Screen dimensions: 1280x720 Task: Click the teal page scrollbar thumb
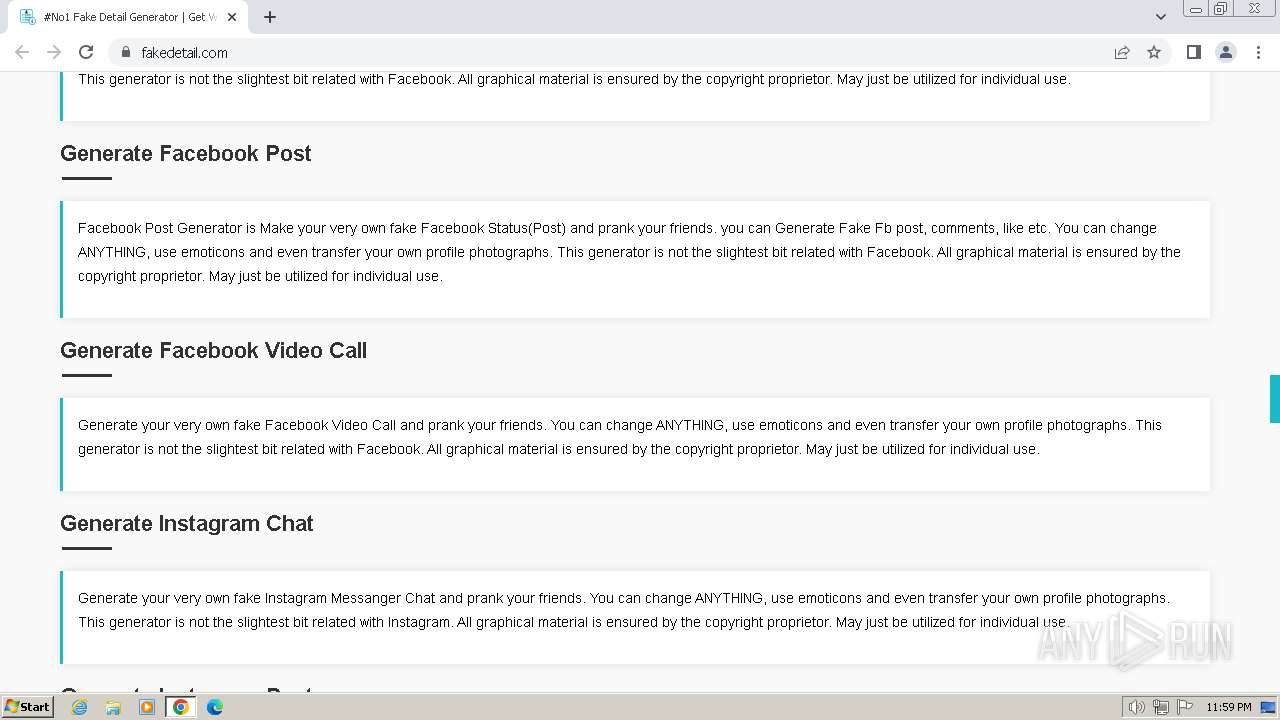click(1274, 399)
